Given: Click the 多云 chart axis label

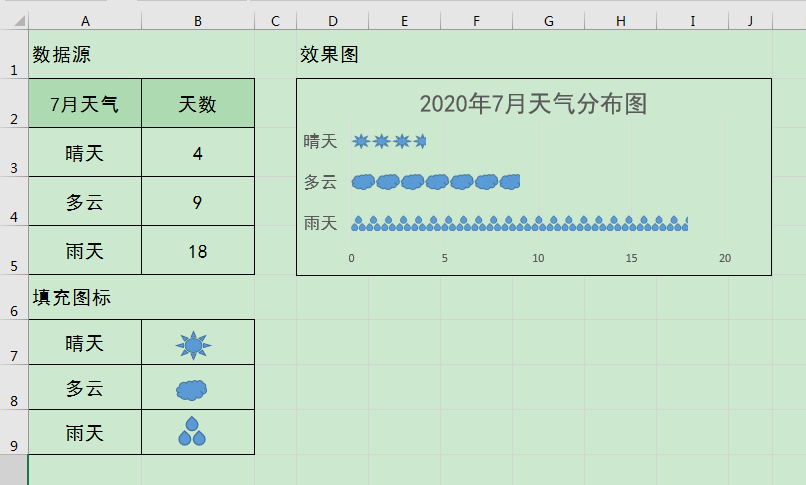Looking at the screenshot, I should 320,182.
